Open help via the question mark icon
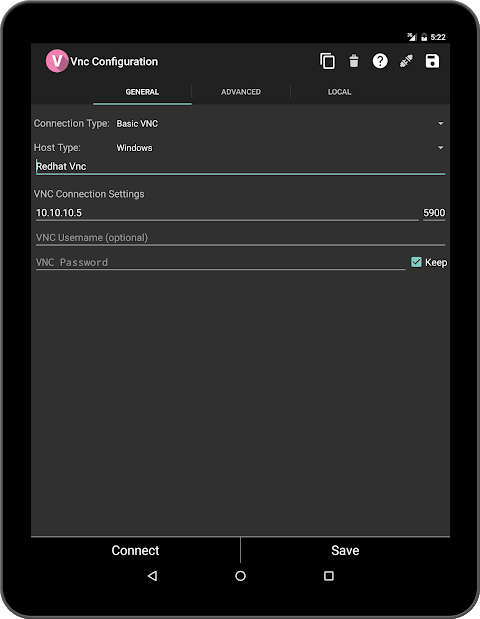This screenshot has height=619, width=480. (380, 61)
